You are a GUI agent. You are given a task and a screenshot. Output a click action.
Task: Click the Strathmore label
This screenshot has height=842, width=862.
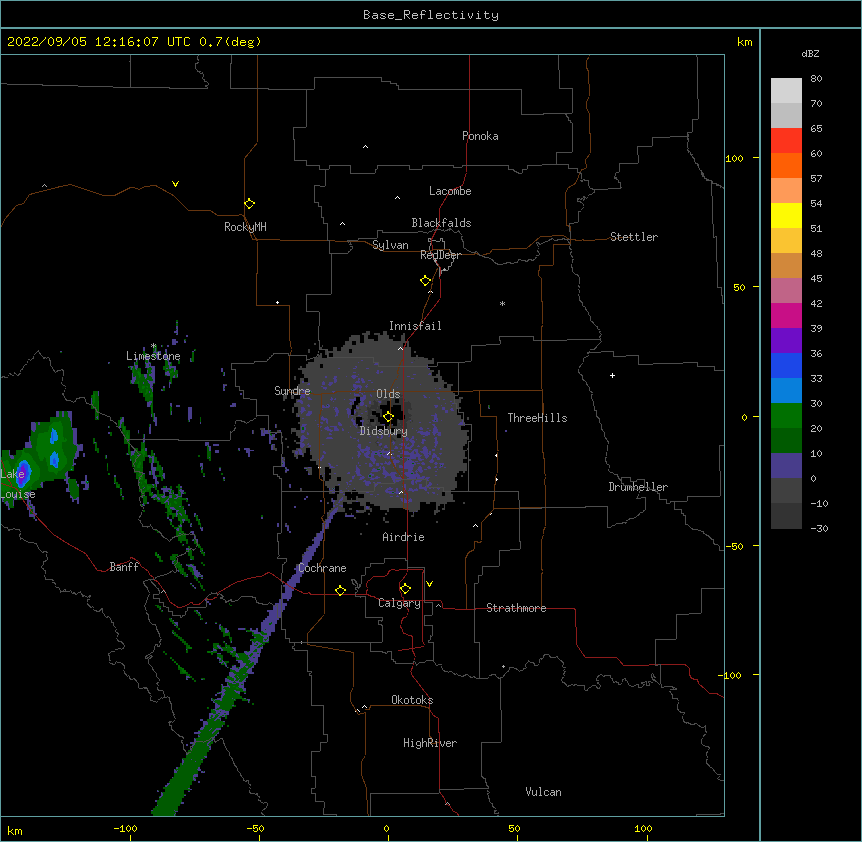516,608
